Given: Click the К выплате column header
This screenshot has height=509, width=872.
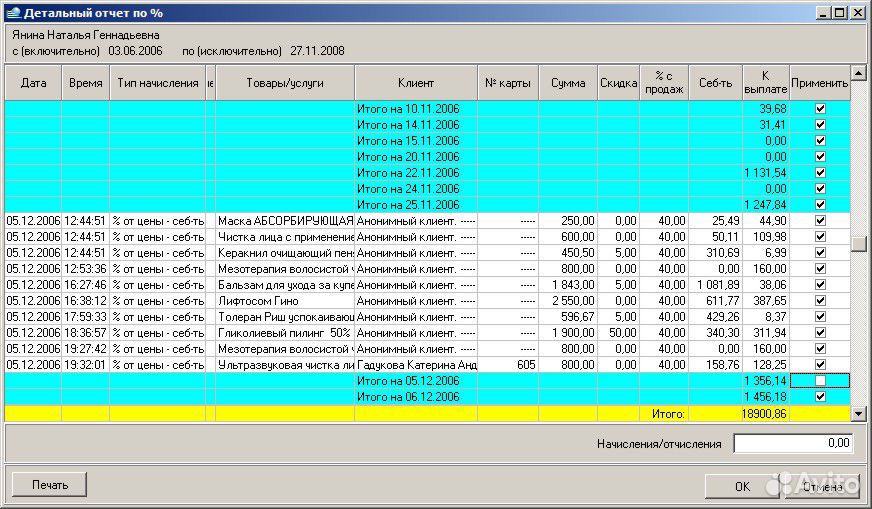Looking at the screenshot, I should pos(765,83).
